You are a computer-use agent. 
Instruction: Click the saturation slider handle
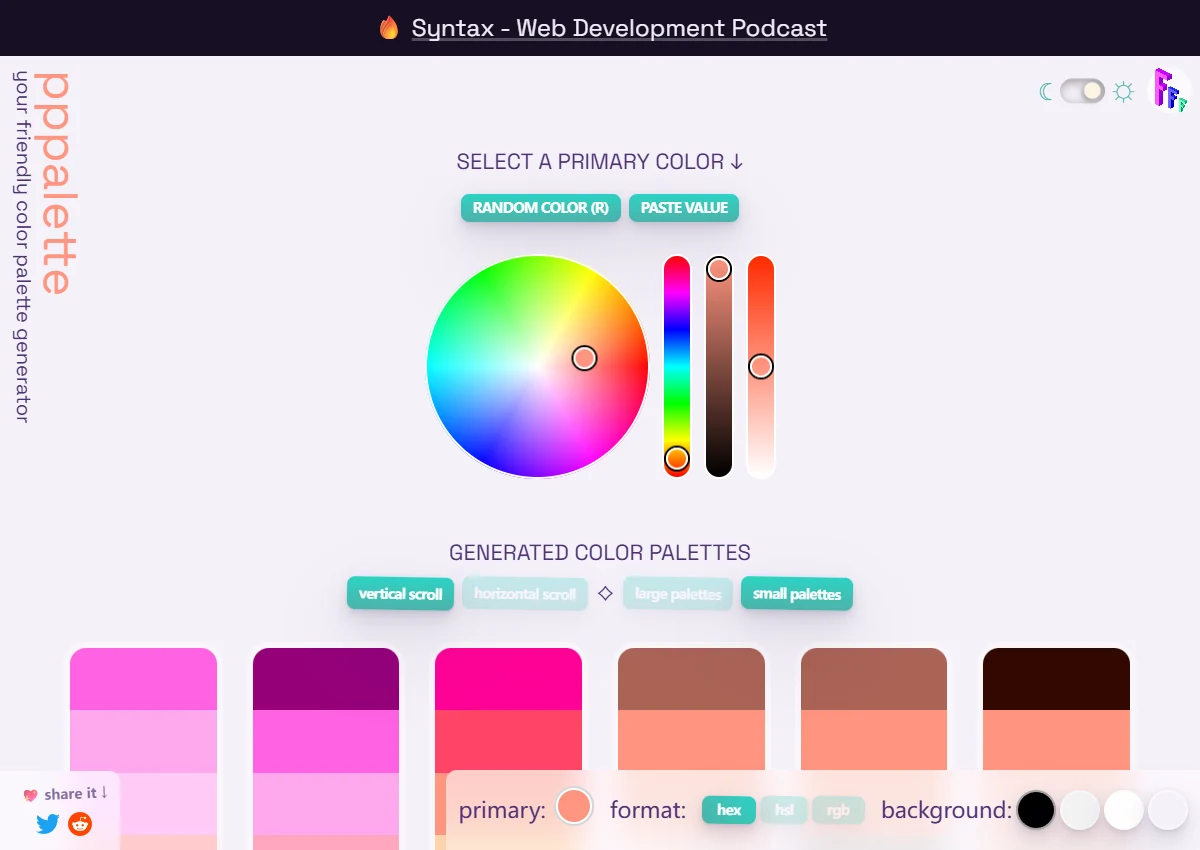tap(761, 367)
